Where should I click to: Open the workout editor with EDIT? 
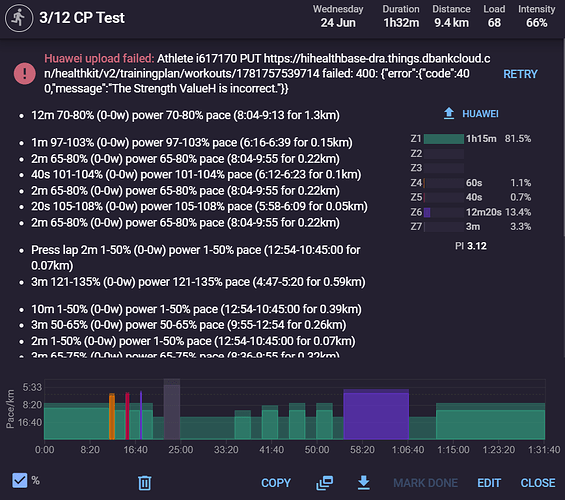click(x=489, y=483)
